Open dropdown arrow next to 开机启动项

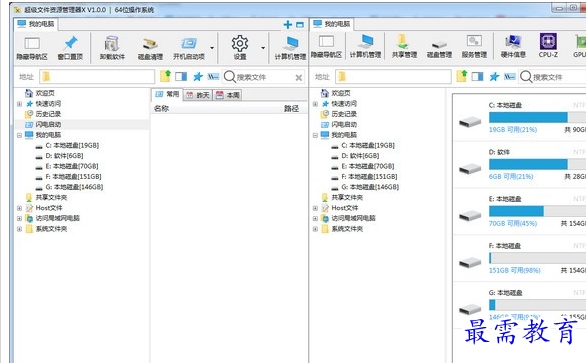[212, 48]
